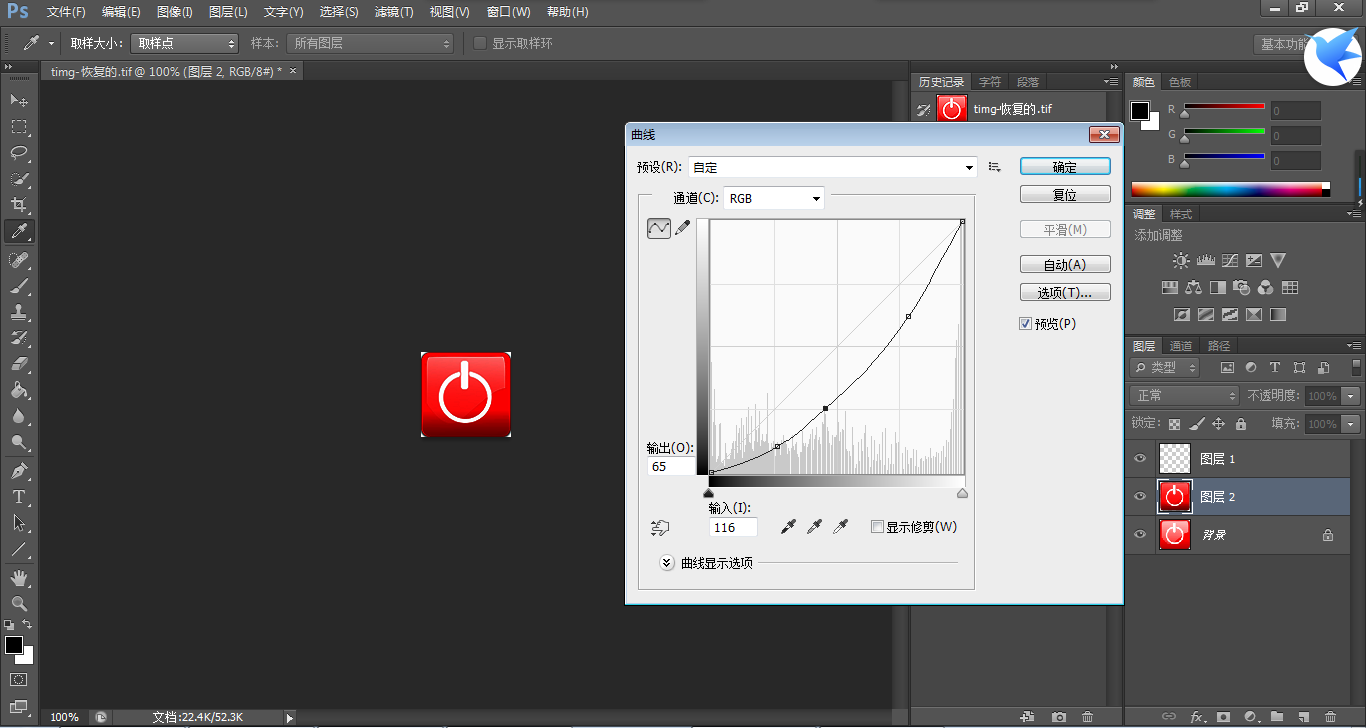Pick the gray point eyedropper in Curves
This screenshot has width=1366, height=728.
815,526
